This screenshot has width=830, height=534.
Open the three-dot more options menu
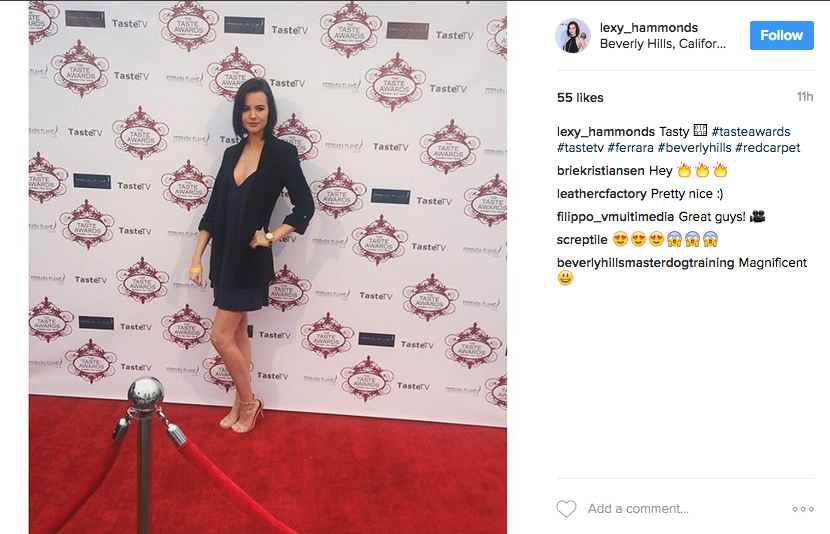pos(802,509)
